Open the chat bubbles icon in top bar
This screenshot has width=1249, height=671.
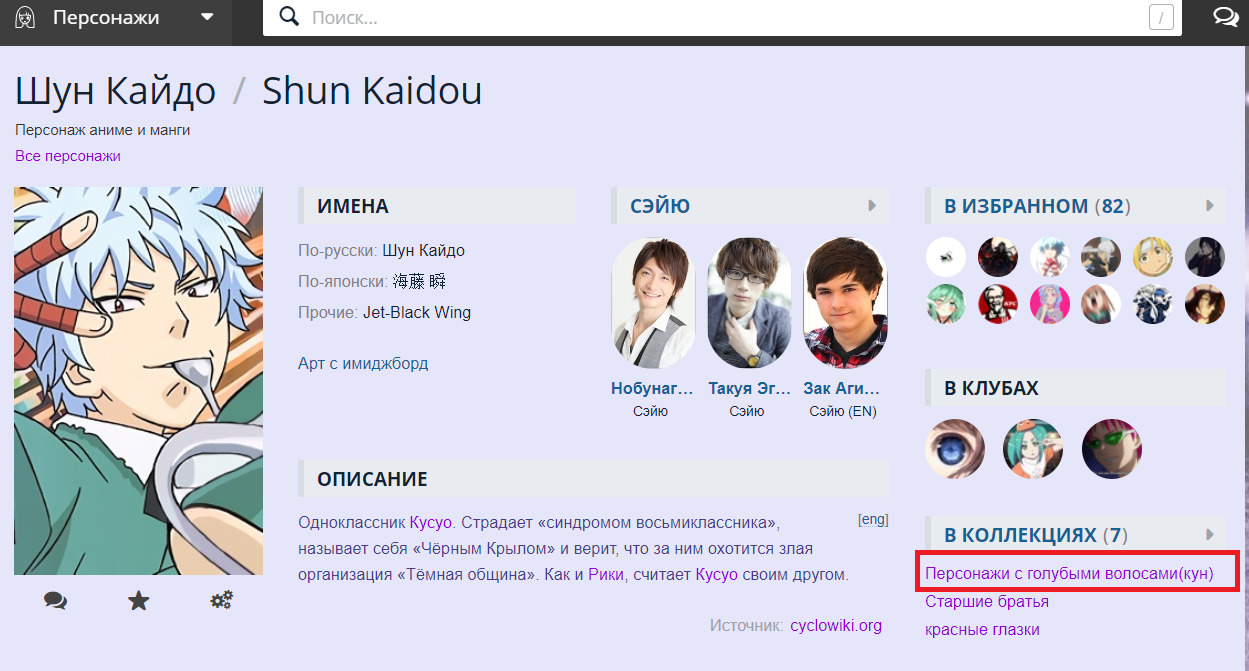coord(1224,17)
